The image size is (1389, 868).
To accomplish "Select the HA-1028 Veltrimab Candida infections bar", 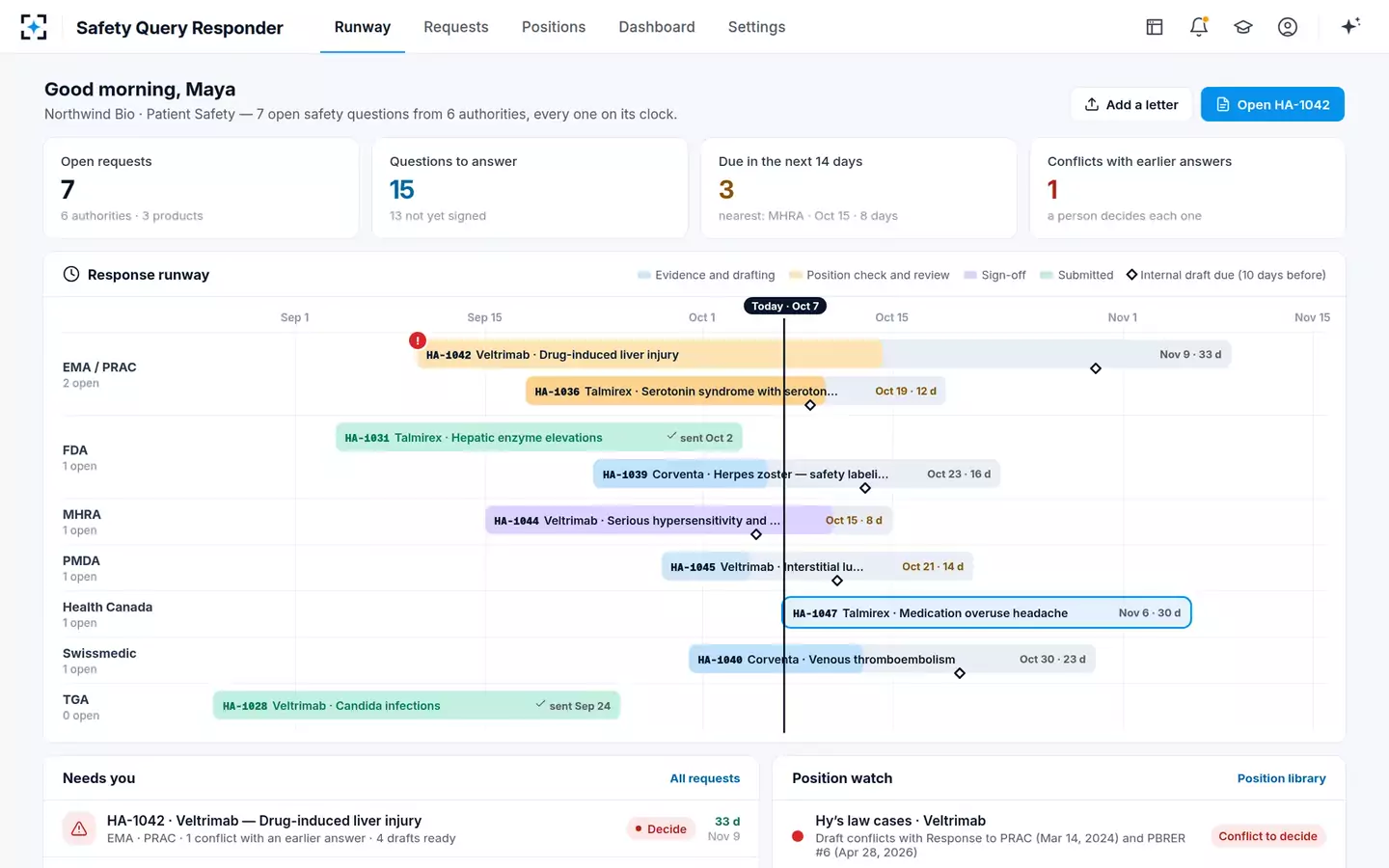I will pos(417,705).
